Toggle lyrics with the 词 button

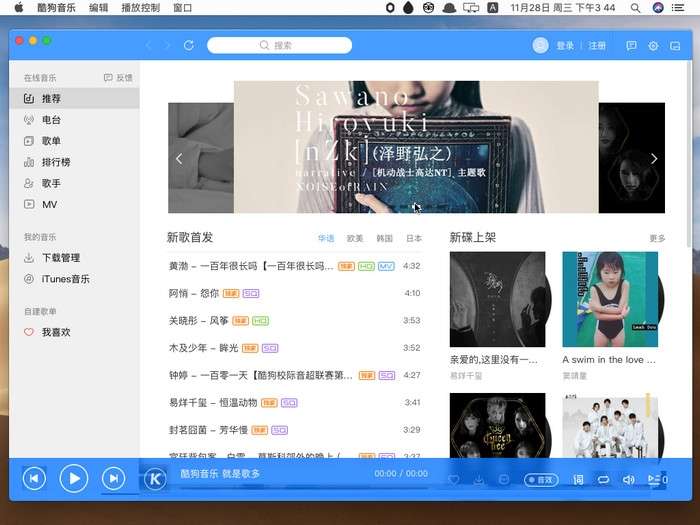coord(578,480)
